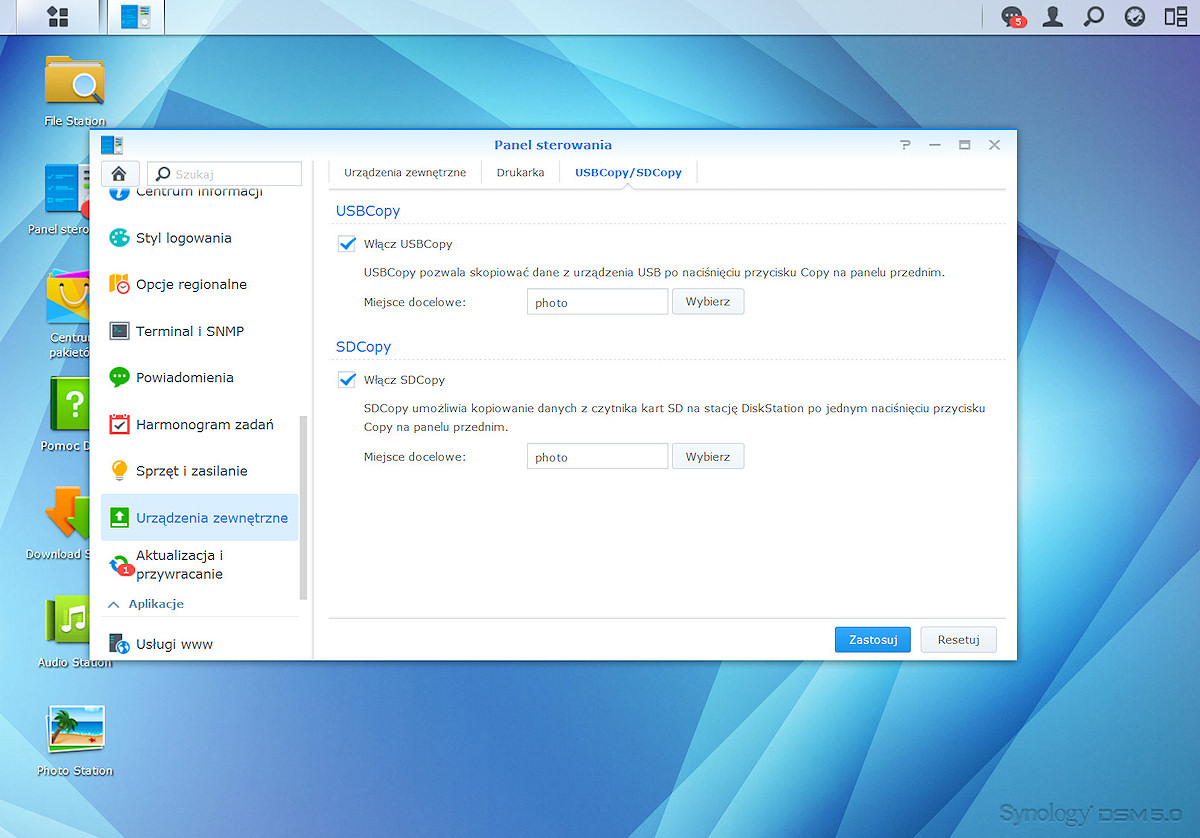Image resolution: width=1200 pixels, height=838 pixels.
Task: Uncheck Włącz USBCopy checkbox
Action: click(x=347, y=244)
